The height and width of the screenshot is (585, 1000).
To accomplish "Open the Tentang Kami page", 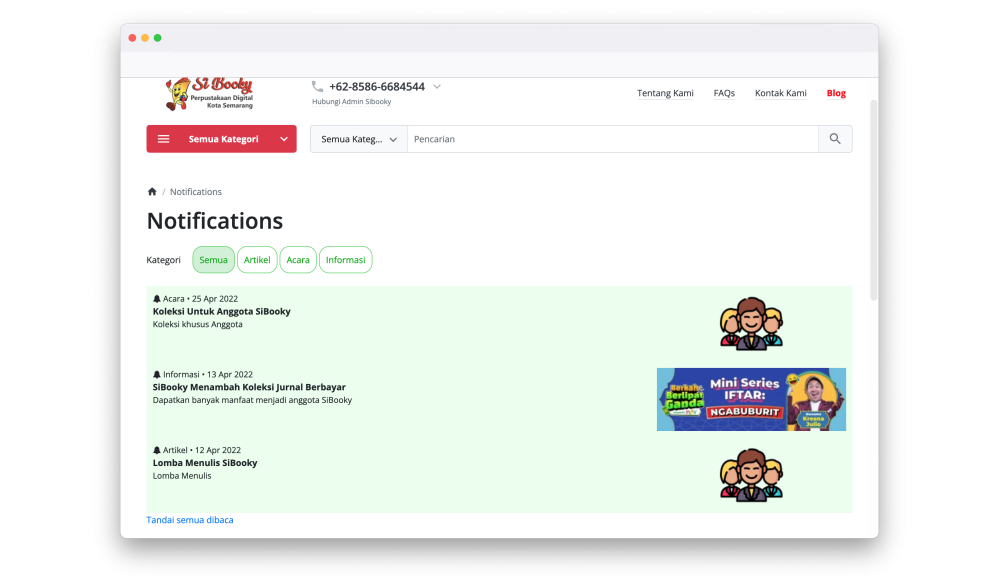I will coord(665,93).
